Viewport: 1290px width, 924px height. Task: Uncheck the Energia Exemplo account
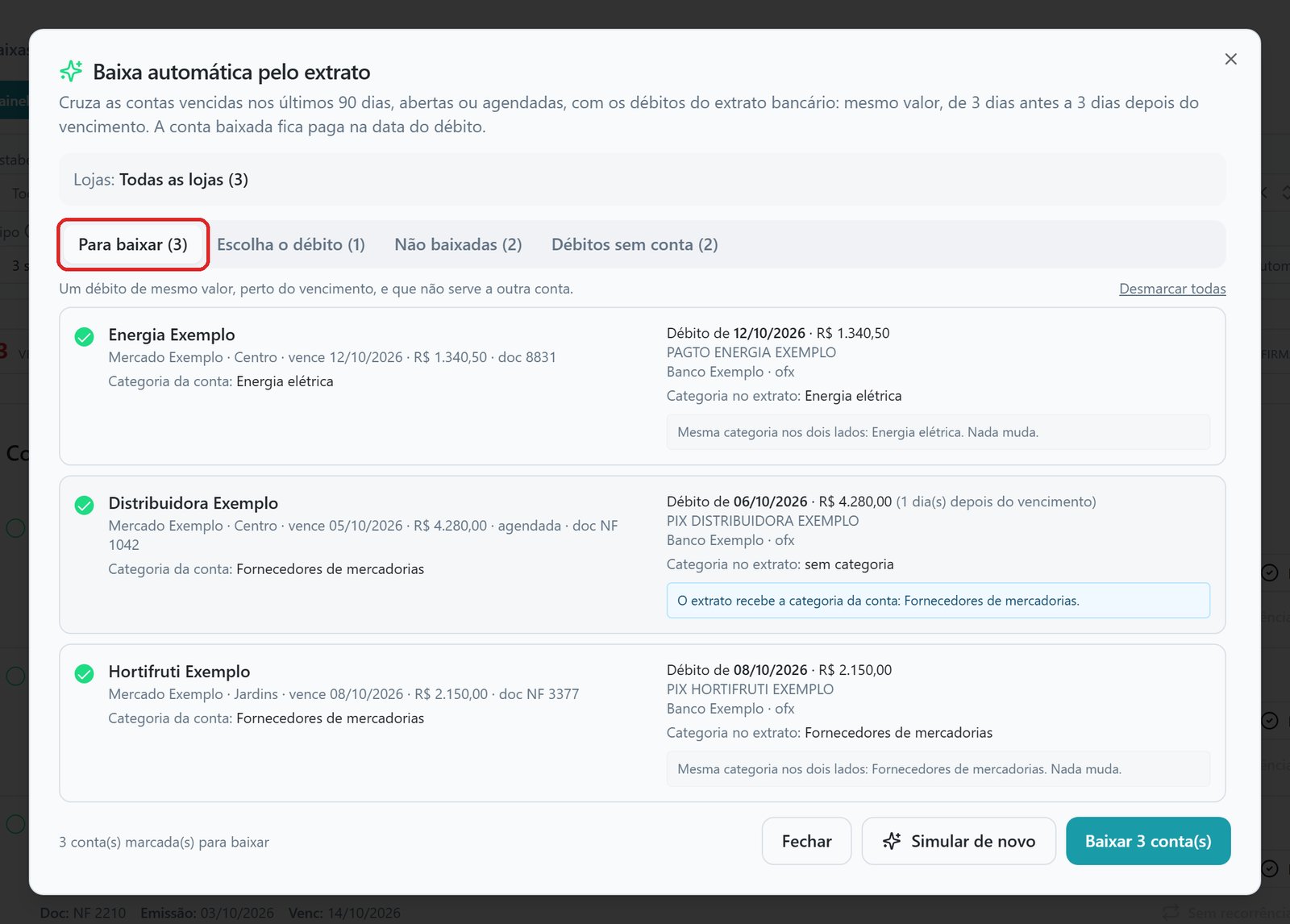coord(84,336)
